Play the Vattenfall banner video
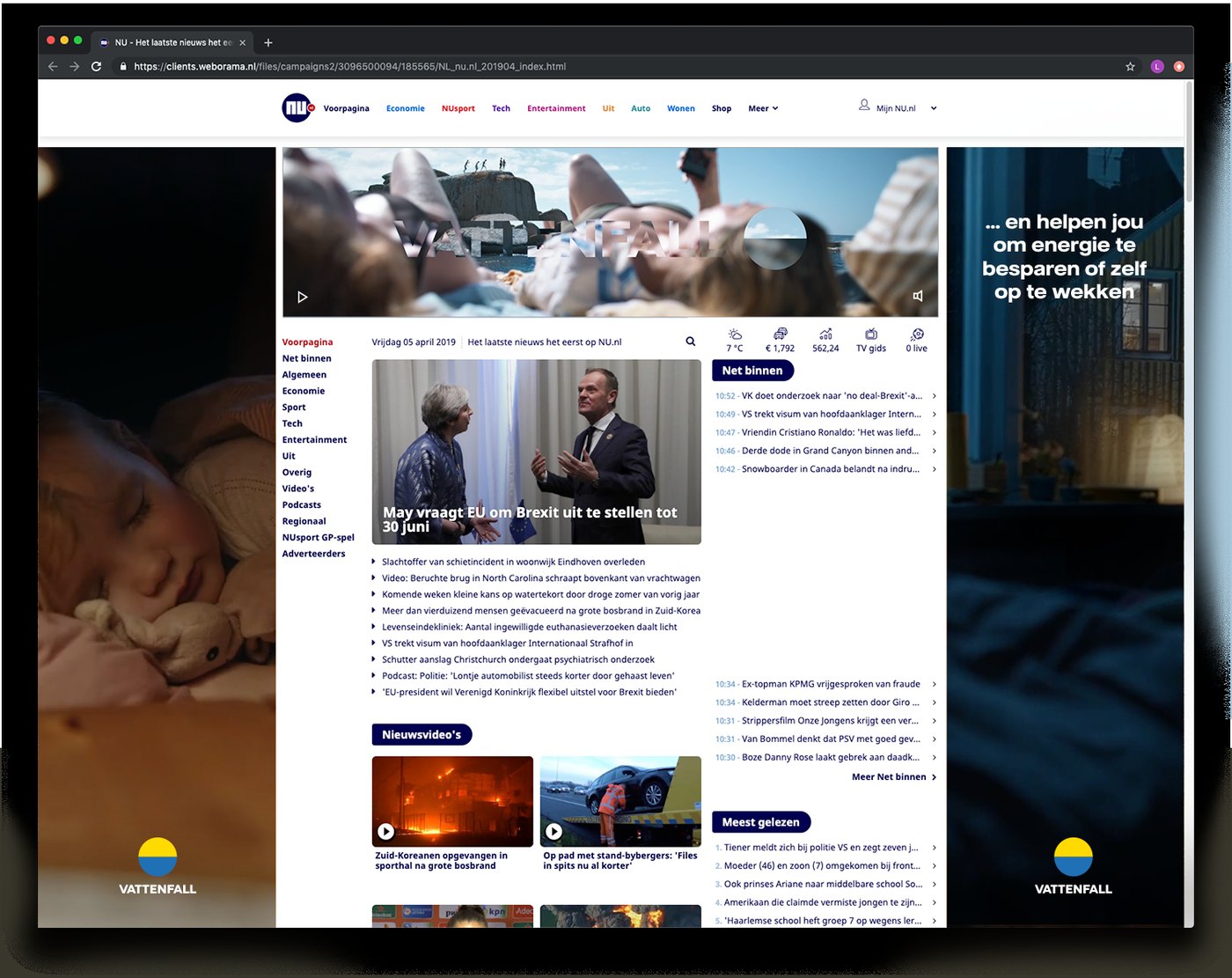 click(x=302, y=298)
